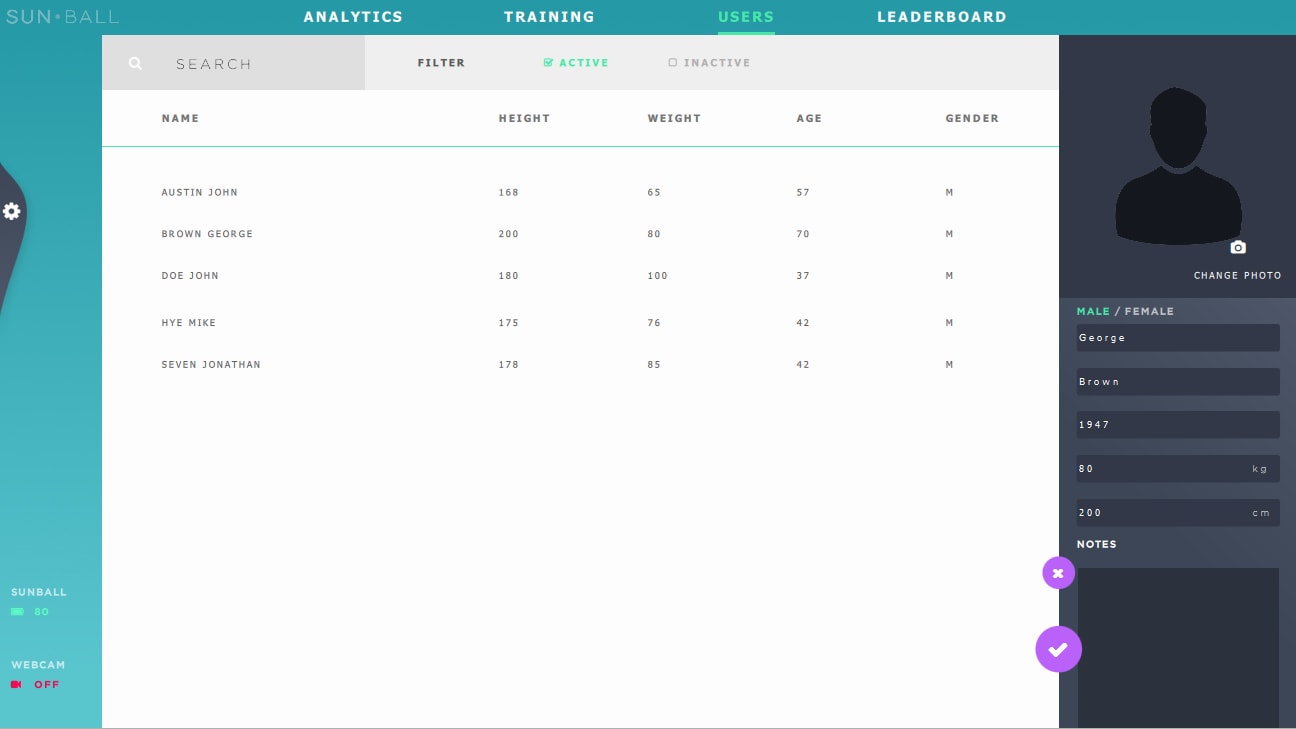Click the settings gear icon
The width and height of the screenshot is (1296, 729).
click(12, 211)
